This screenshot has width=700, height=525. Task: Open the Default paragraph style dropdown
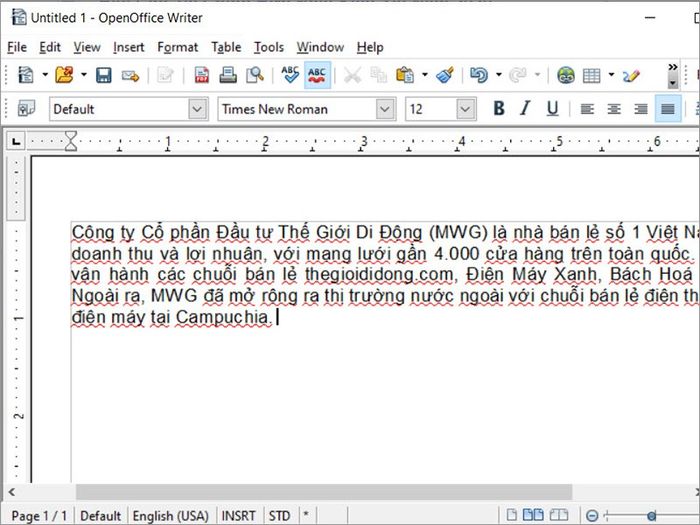[x=198, y=109]
